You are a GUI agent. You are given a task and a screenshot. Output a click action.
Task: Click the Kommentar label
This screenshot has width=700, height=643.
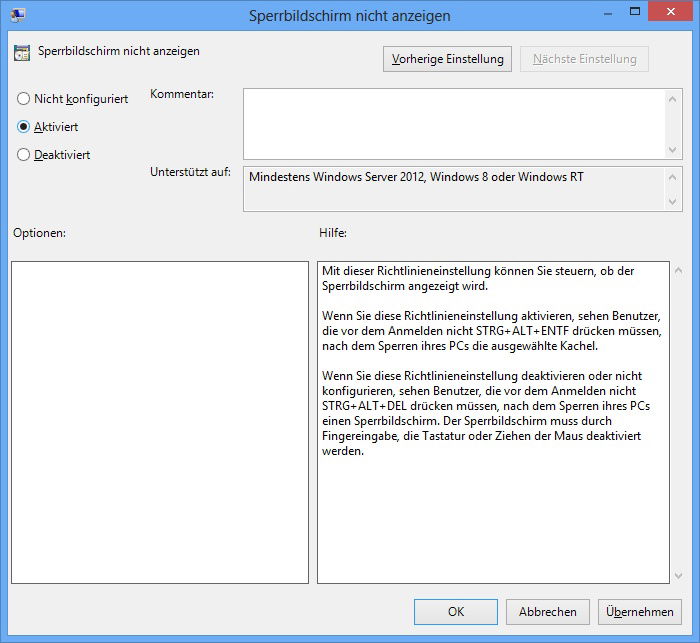182,94
